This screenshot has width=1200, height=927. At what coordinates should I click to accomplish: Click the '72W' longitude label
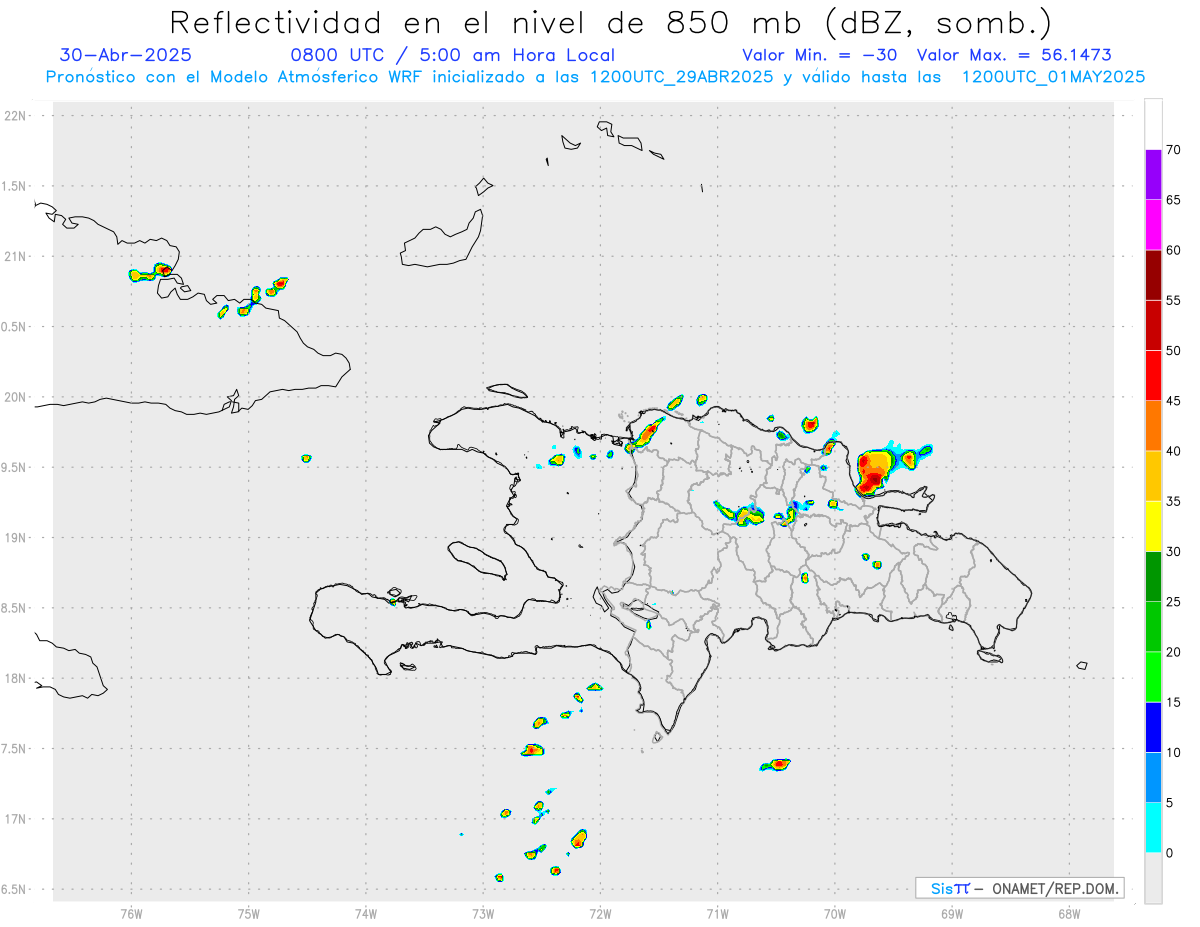pyautogui.click(x=600, y=913)
